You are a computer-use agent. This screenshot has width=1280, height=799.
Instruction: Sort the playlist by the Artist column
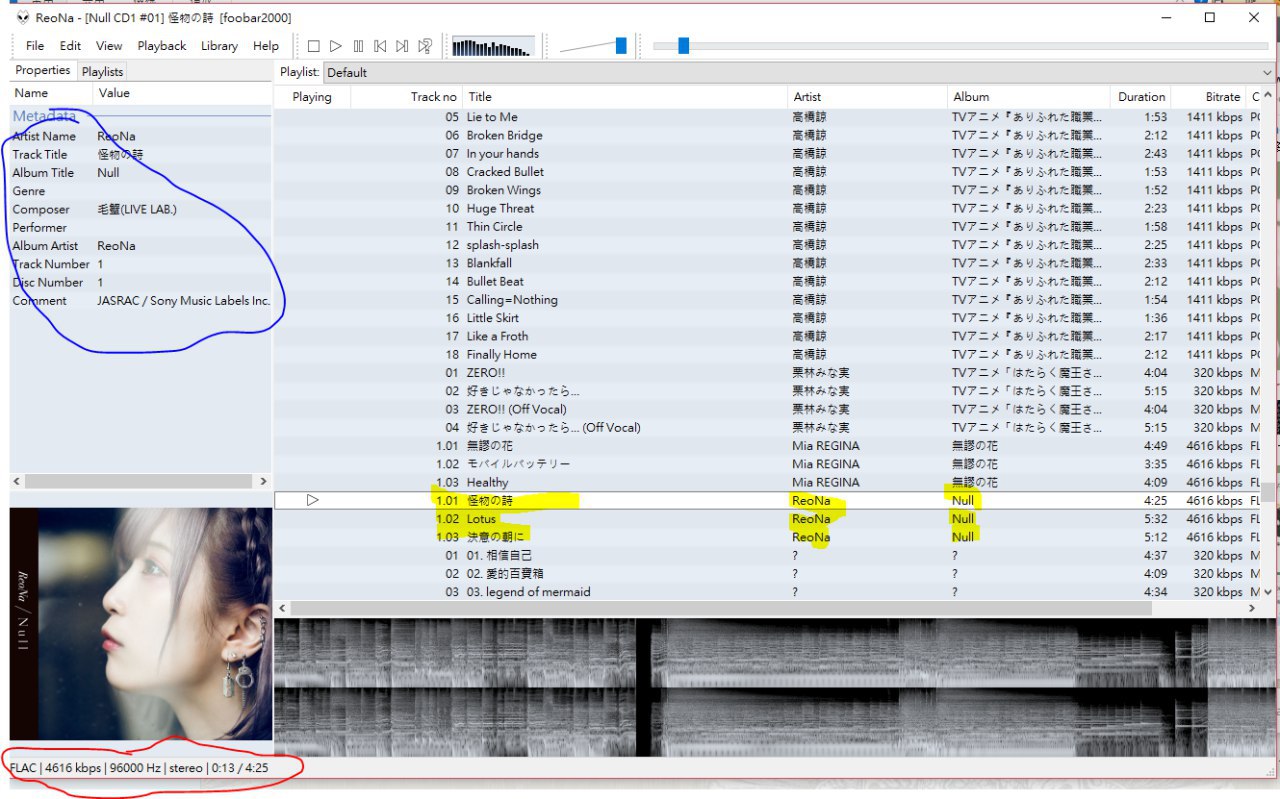pyautogui.click(x=868, y=97)
